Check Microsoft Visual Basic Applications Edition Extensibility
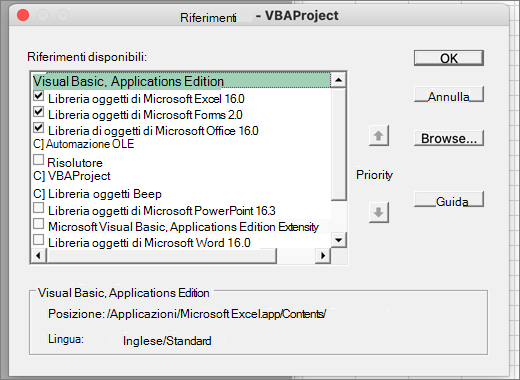This screenshot has width=520, height=380. pos(39,224)
